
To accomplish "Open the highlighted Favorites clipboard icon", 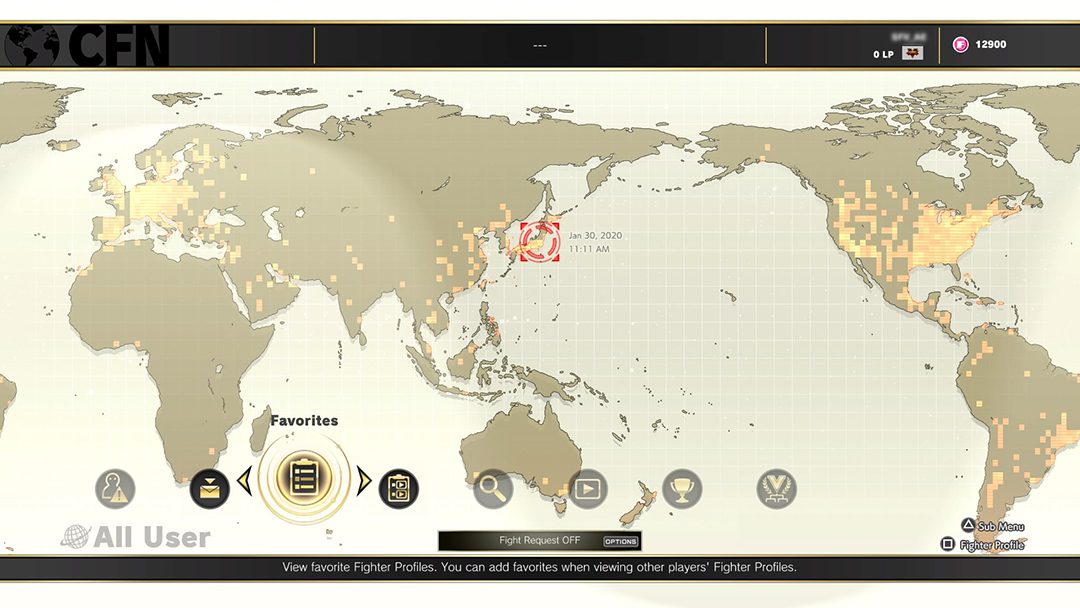I will click(x=304, y=479).
